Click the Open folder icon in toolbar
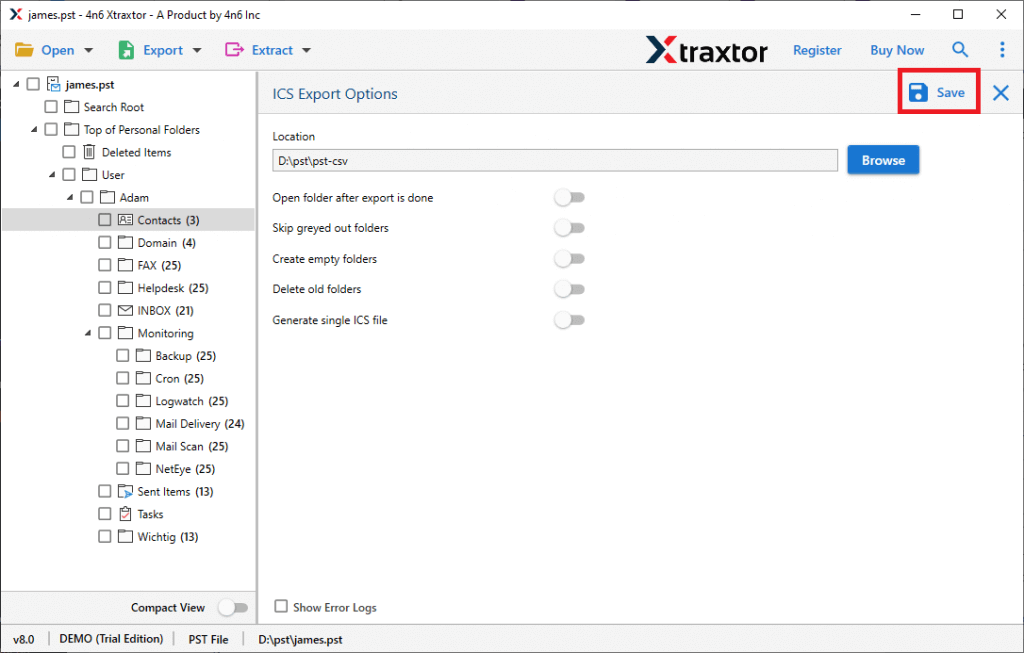Image resolution: width=1024 pixels, height=653 pixels. click(24, 50)
